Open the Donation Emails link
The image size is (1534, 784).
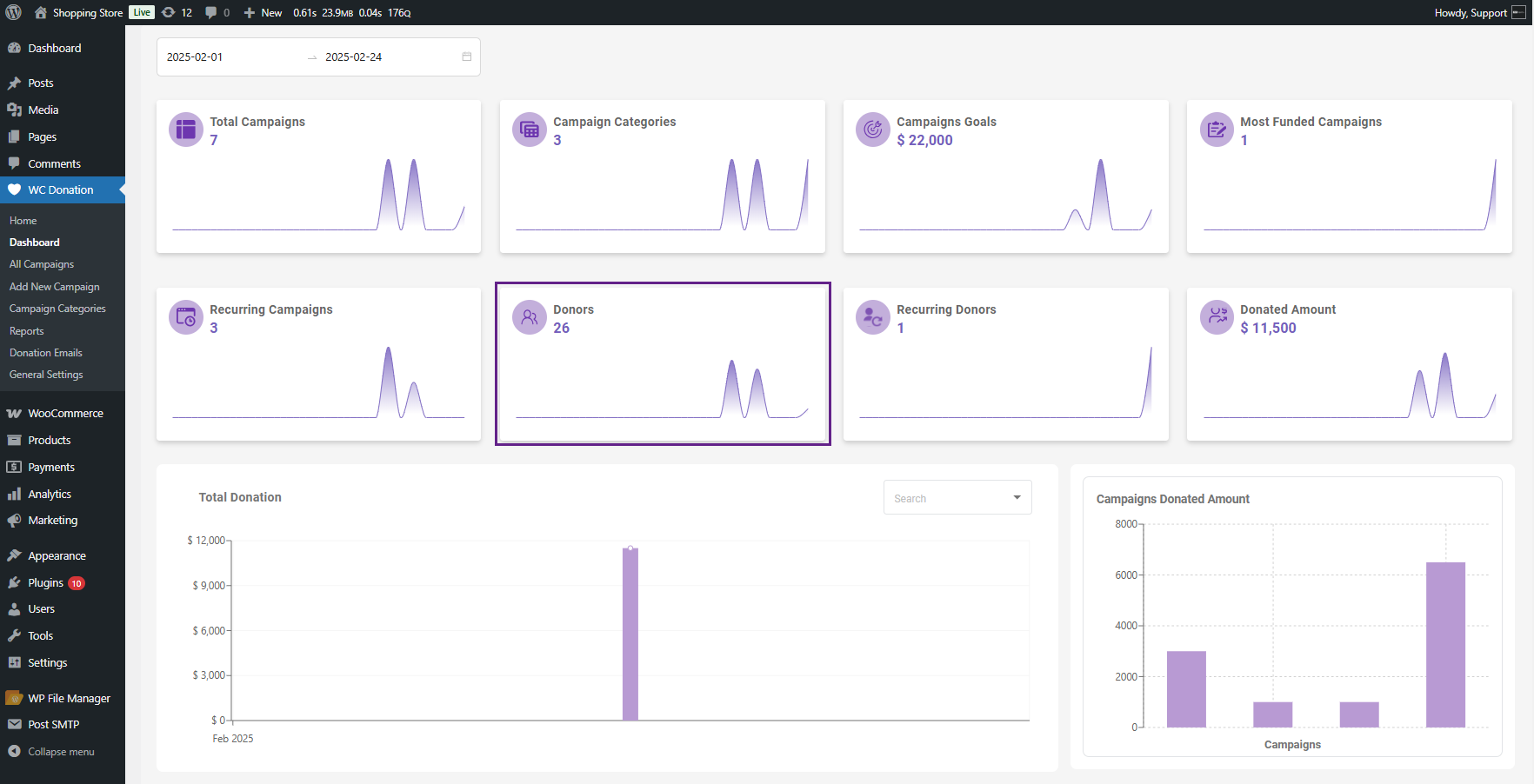pyautogui.click(x=46, y=353)
